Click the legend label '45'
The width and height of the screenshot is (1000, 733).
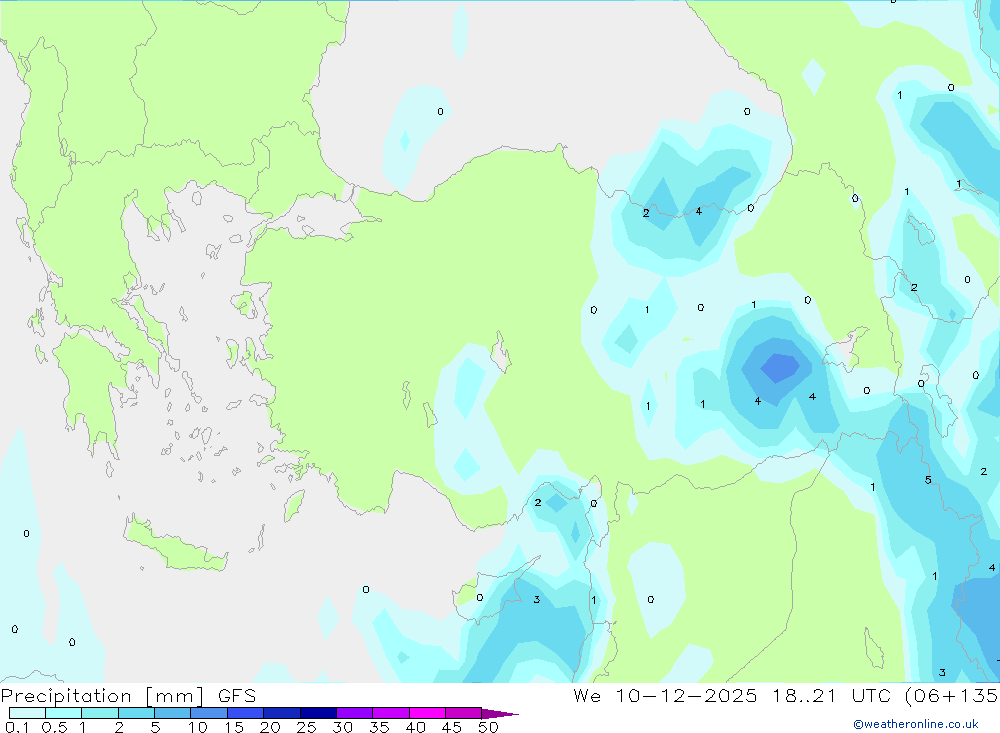tap(452, 727)
